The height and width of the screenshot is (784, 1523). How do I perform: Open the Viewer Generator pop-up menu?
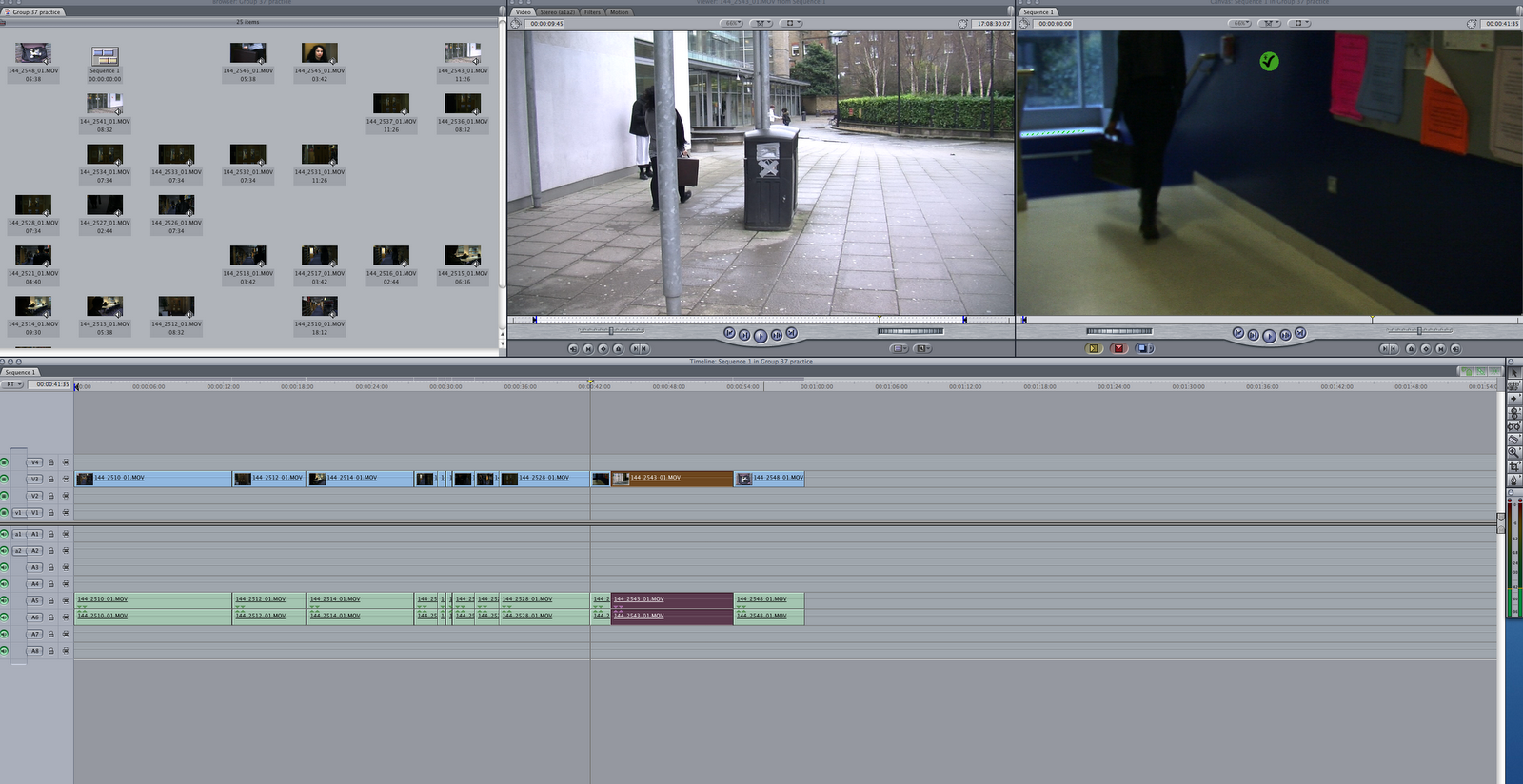point(921,348)
